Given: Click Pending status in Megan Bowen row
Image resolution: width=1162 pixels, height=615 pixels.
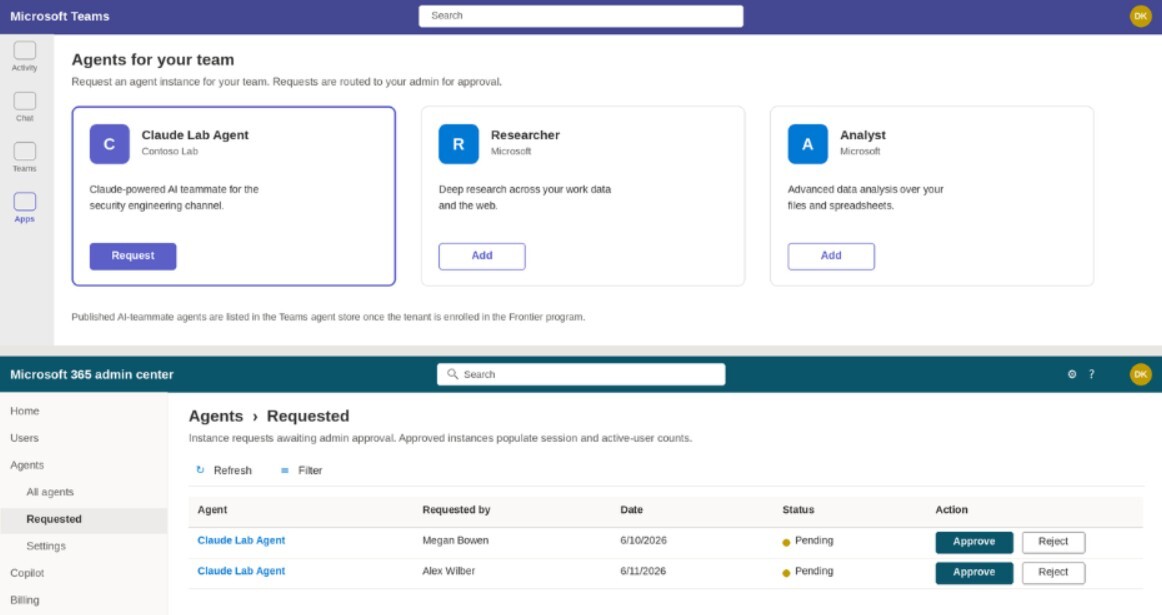Looking at the screenshot, I should (x=808, y=541).
